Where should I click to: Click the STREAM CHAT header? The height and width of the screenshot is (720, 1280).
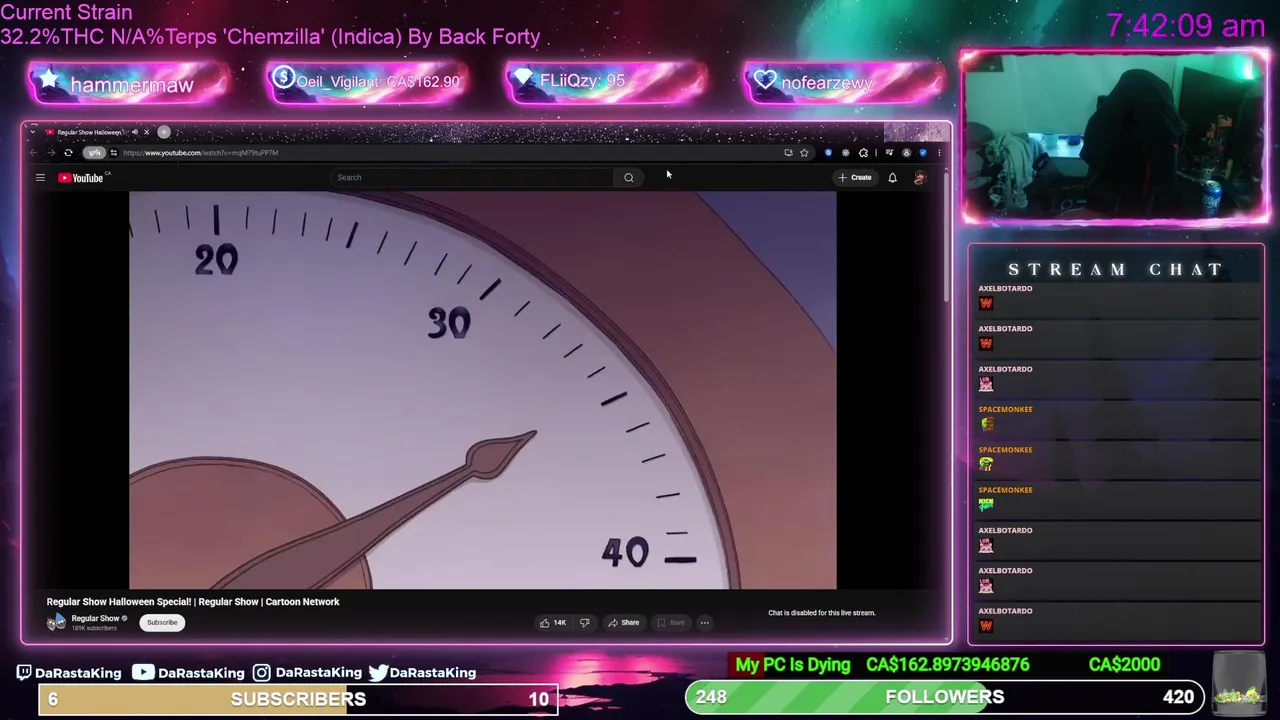[x=1115, y=269]
